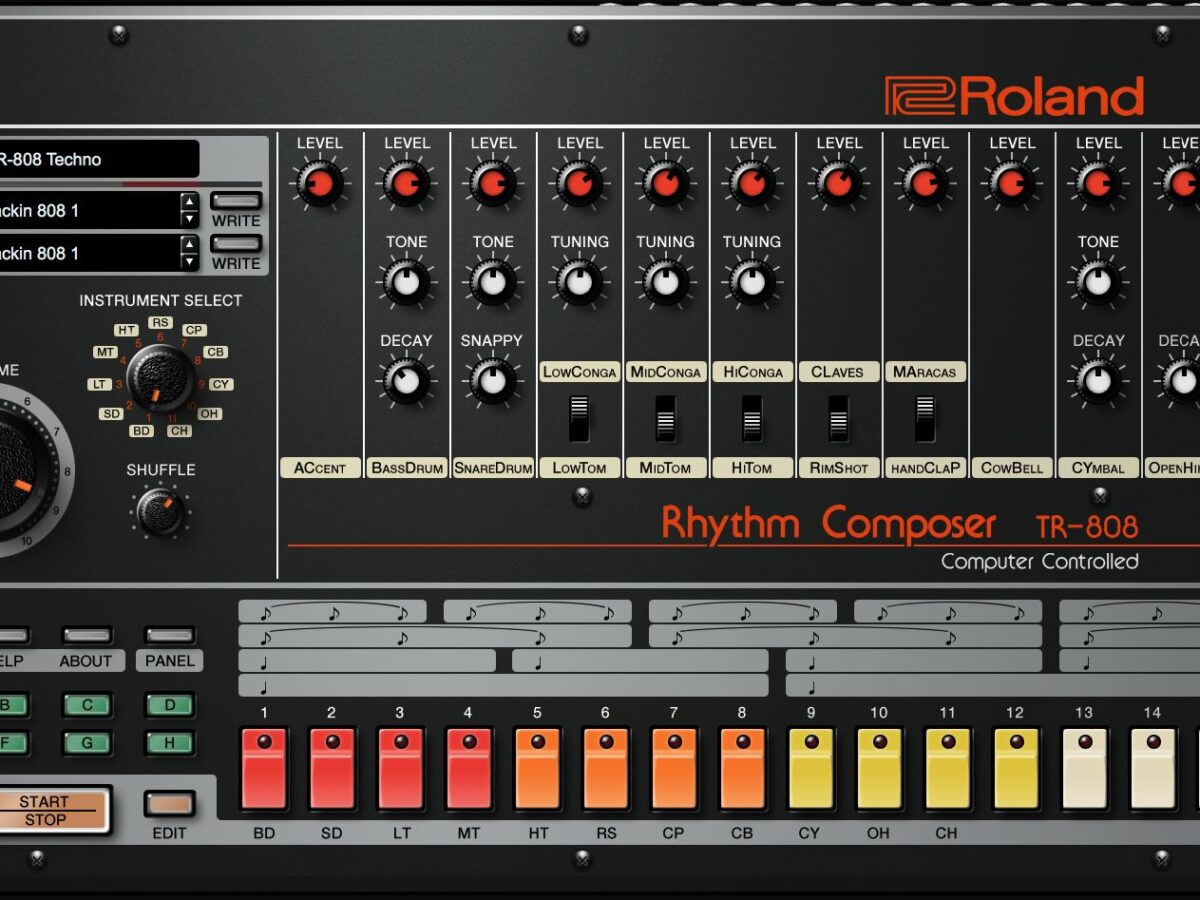Viewport: 1200px width, 900px height.
Task: Click the down arrow of the lower preset selector
Action: point(189,262)
